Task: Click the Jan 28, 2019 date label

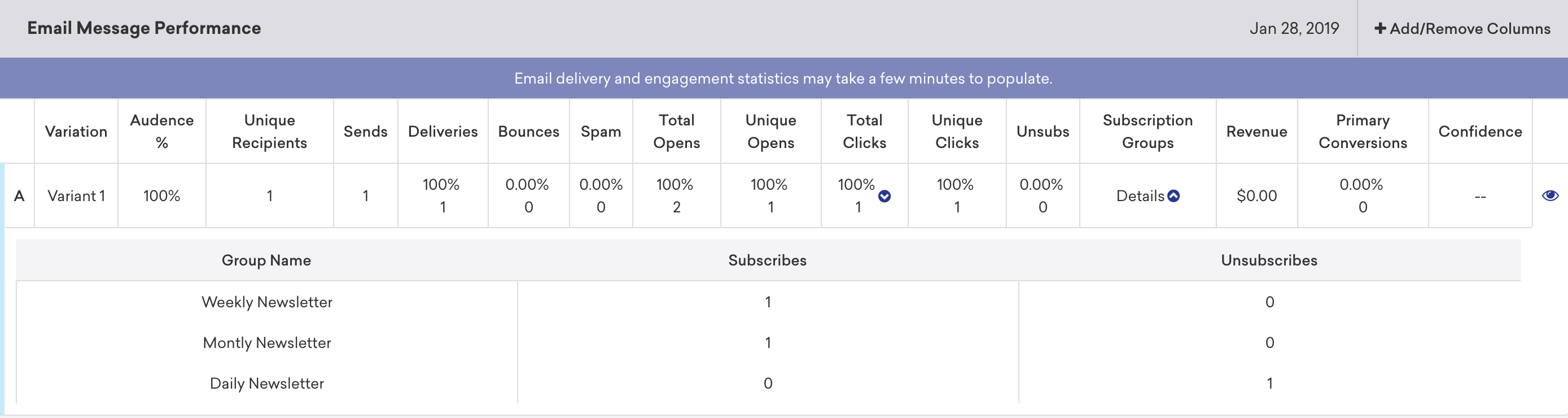Action: (x=1294, y=29)
